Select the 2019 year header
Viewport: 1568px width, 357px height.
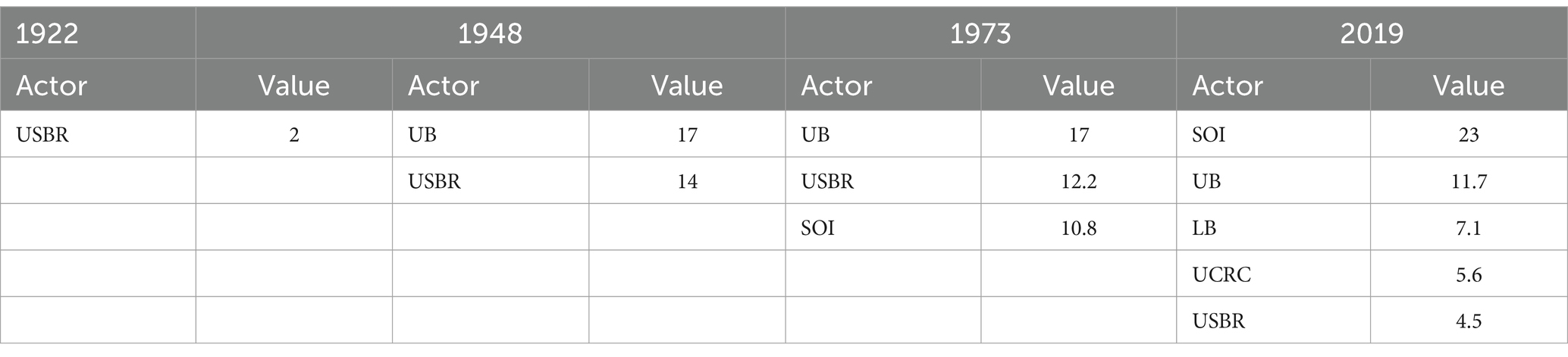pyautogui.click(x=1372, y=33)
